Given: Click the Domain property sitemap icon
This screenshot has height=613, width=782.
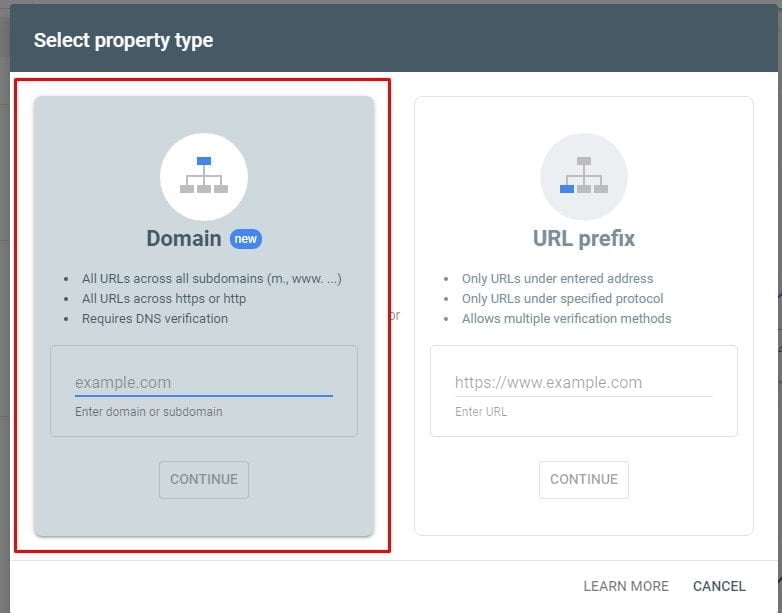Looking at the screenshot, I should (x=203, y=176).
